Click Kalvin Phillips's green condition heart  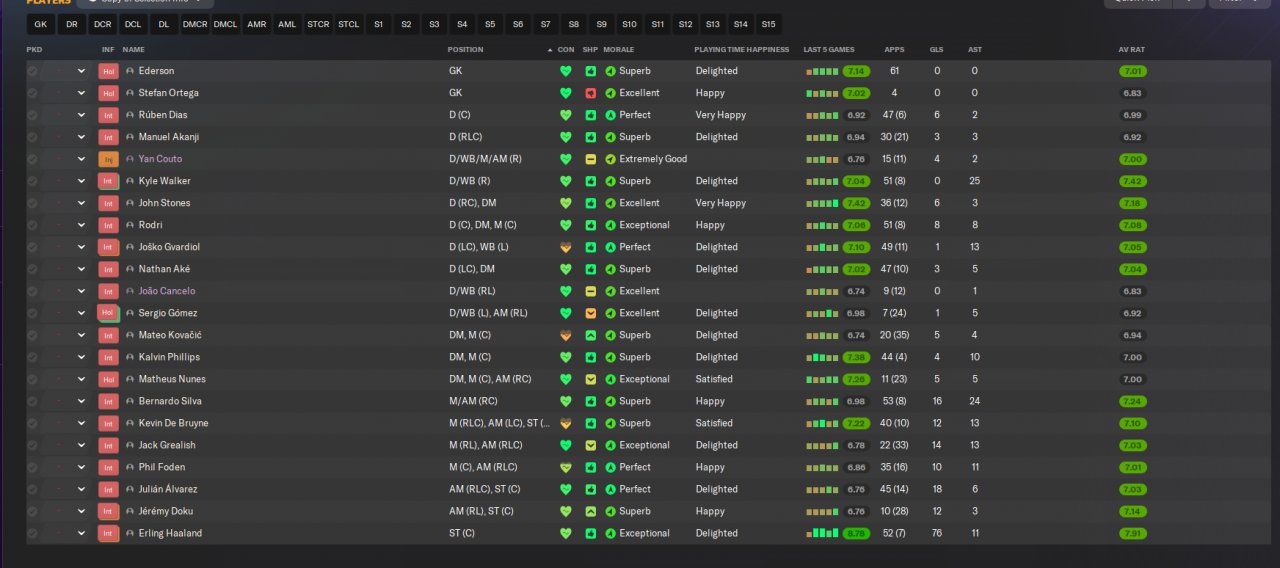[565, 357]
